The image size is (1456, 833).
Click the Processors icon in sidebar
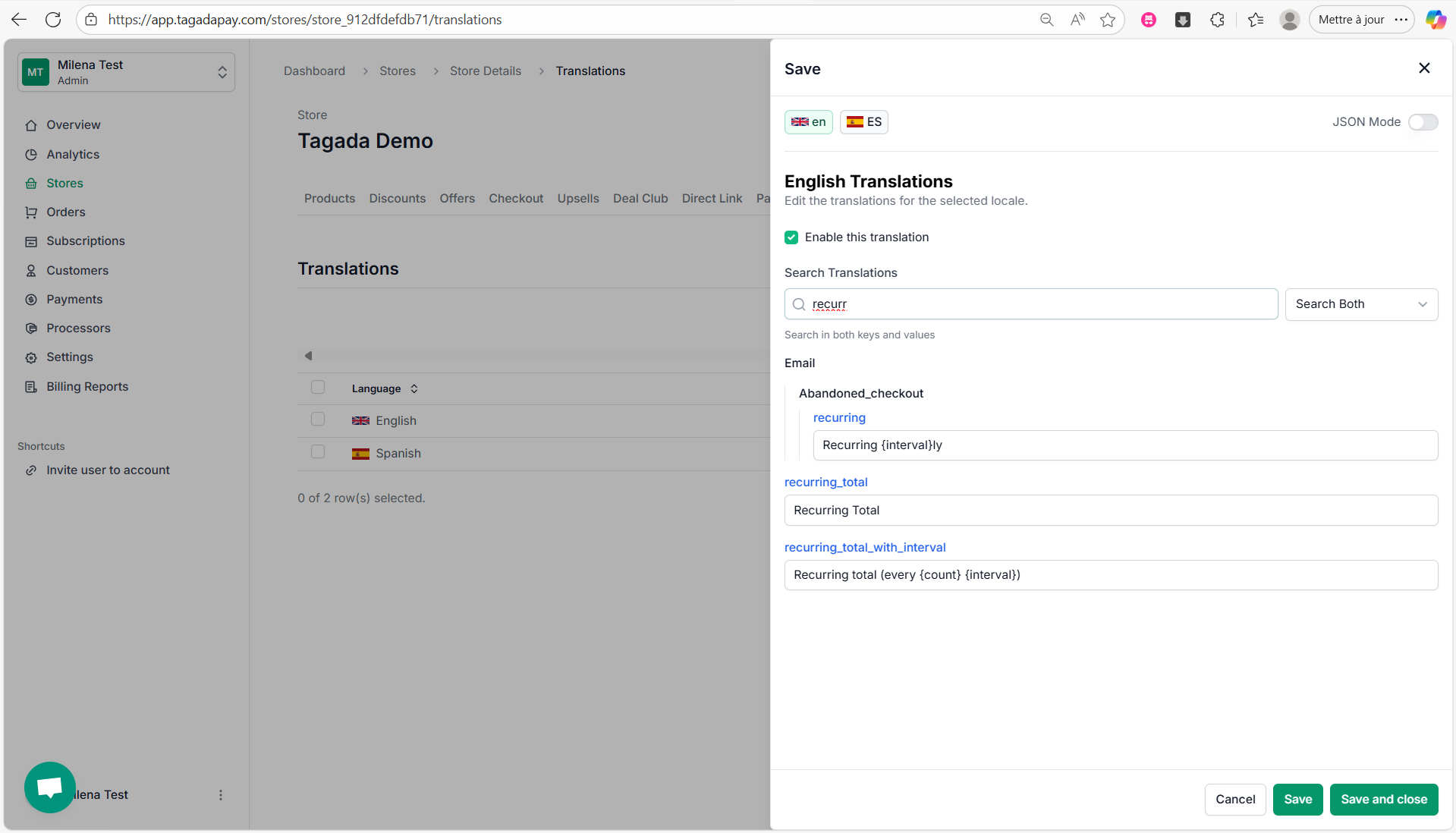[x=31, y=328]
